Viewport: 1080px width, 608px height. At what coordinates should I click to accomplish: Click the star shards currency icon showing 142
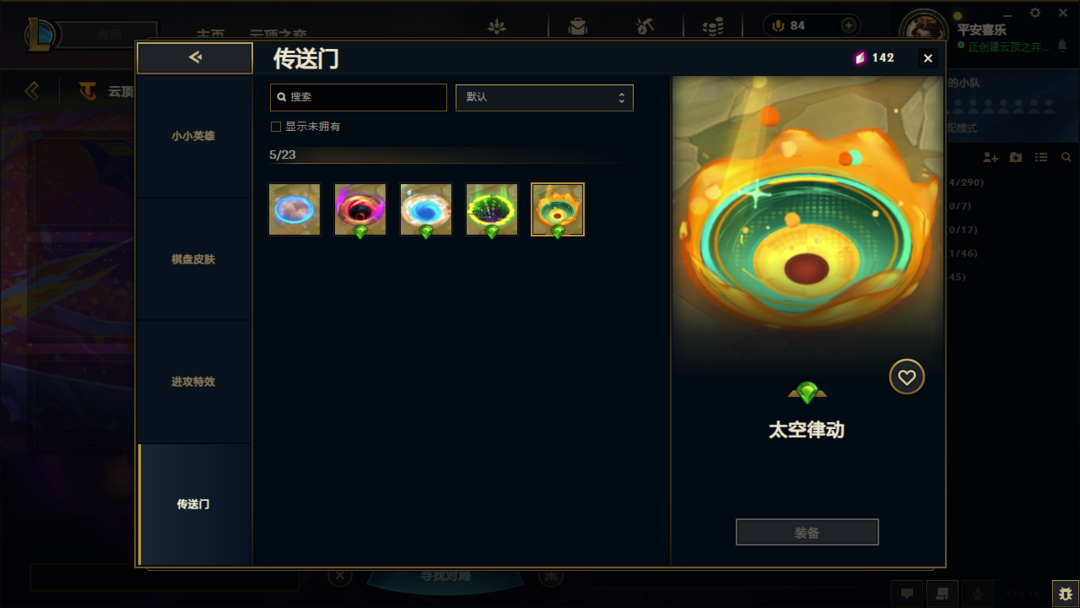[860, 58]
